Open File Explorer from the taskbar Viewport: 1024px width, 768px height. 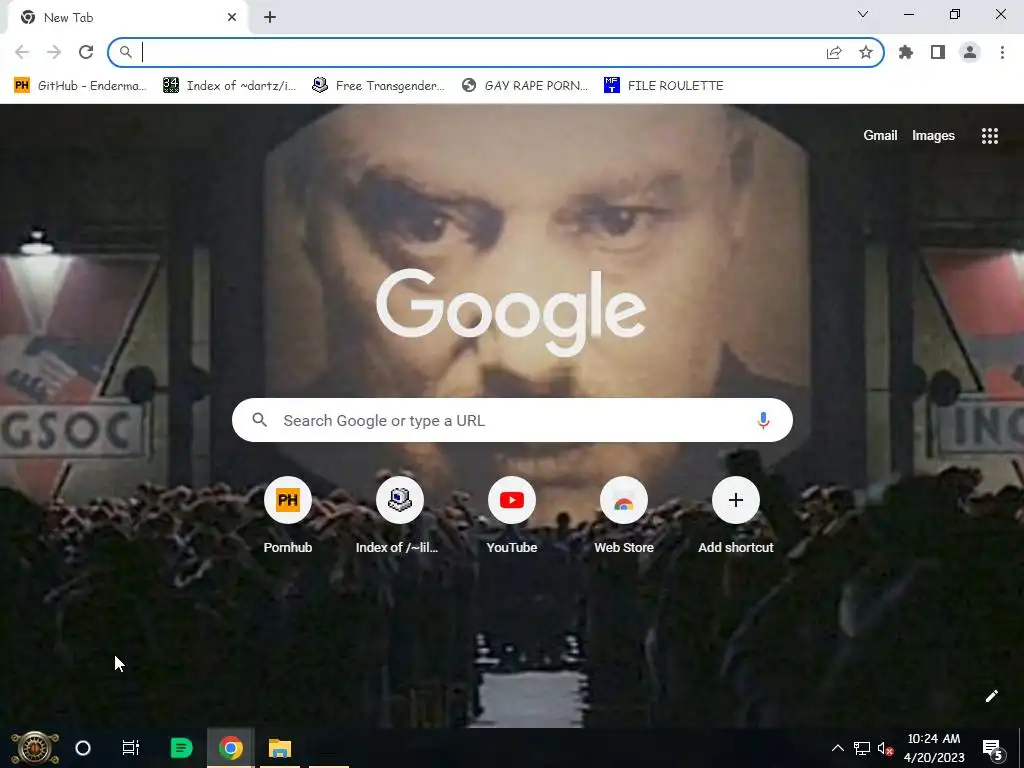tap(280, 748)
